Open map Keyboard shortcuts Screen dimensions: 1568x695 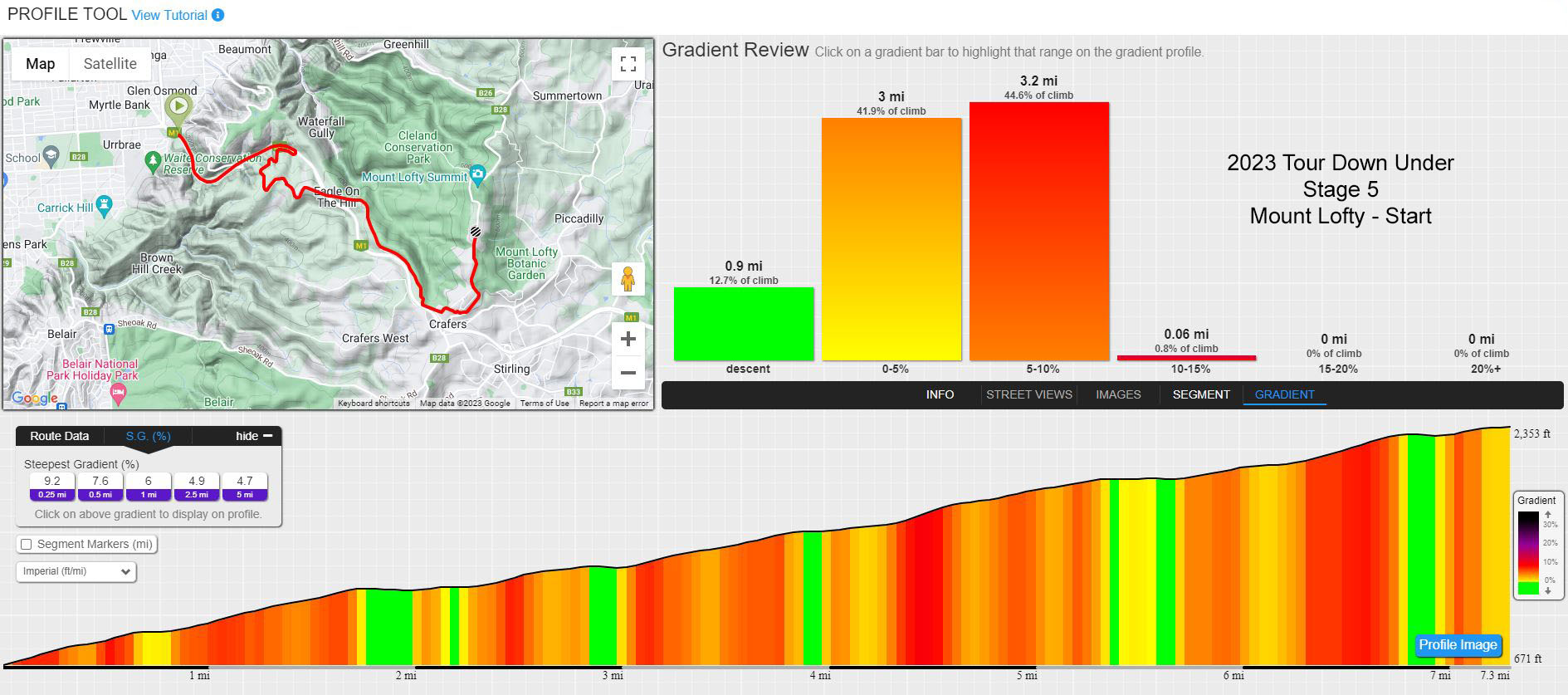pyautogui.click(x=374, y=404)
